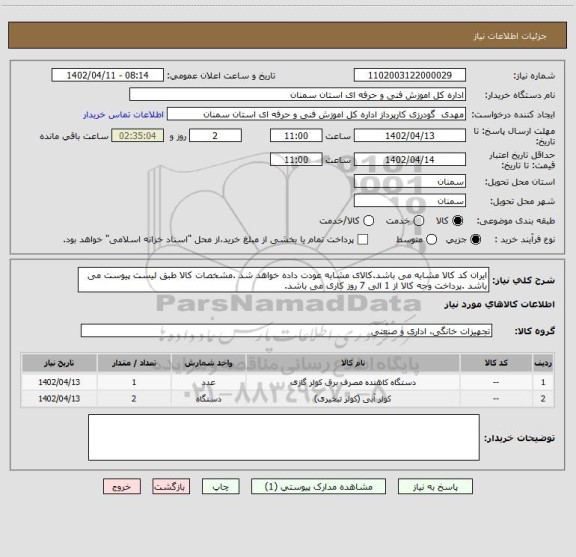Viewport: 576px width, 557px height.
Task: Click date 1402/04/13 in table row 2
Action: (x=59, y=399)
